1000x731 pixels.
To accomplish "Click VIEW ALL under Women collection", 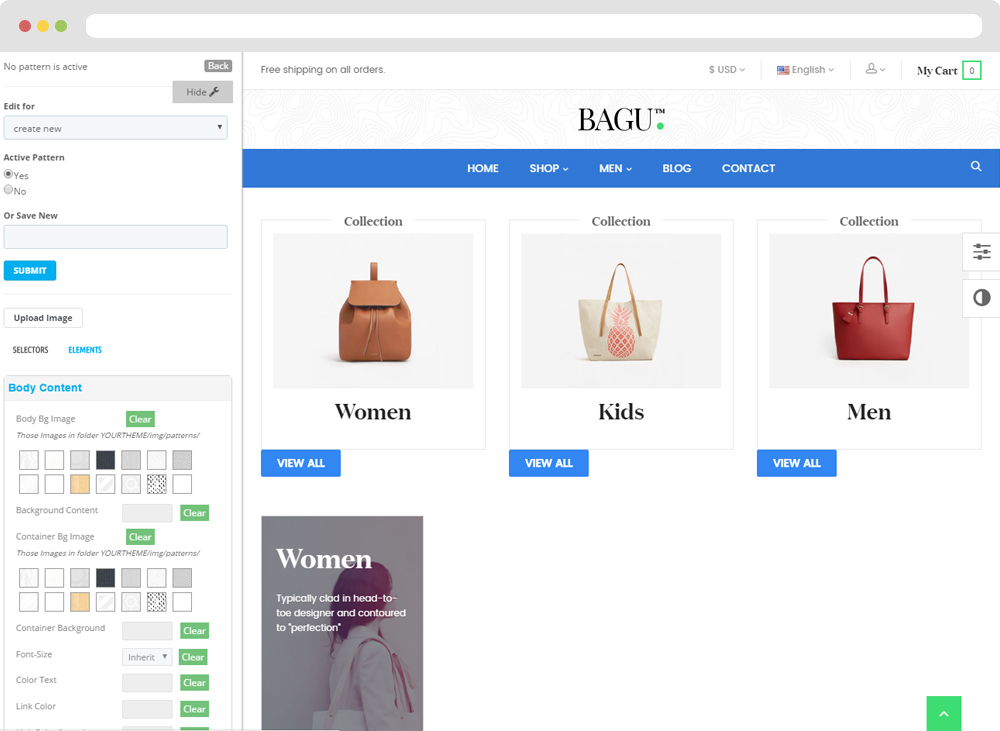I will pos(300,463).
